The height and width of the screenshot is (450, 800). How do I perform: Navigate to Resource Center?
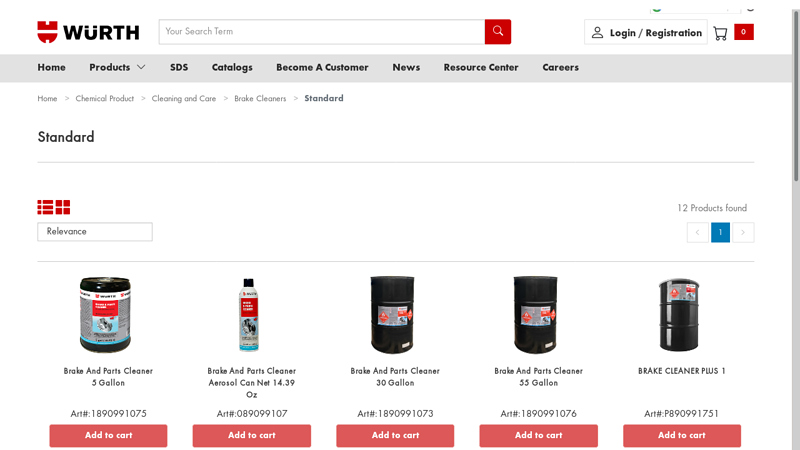coord(481,67)
